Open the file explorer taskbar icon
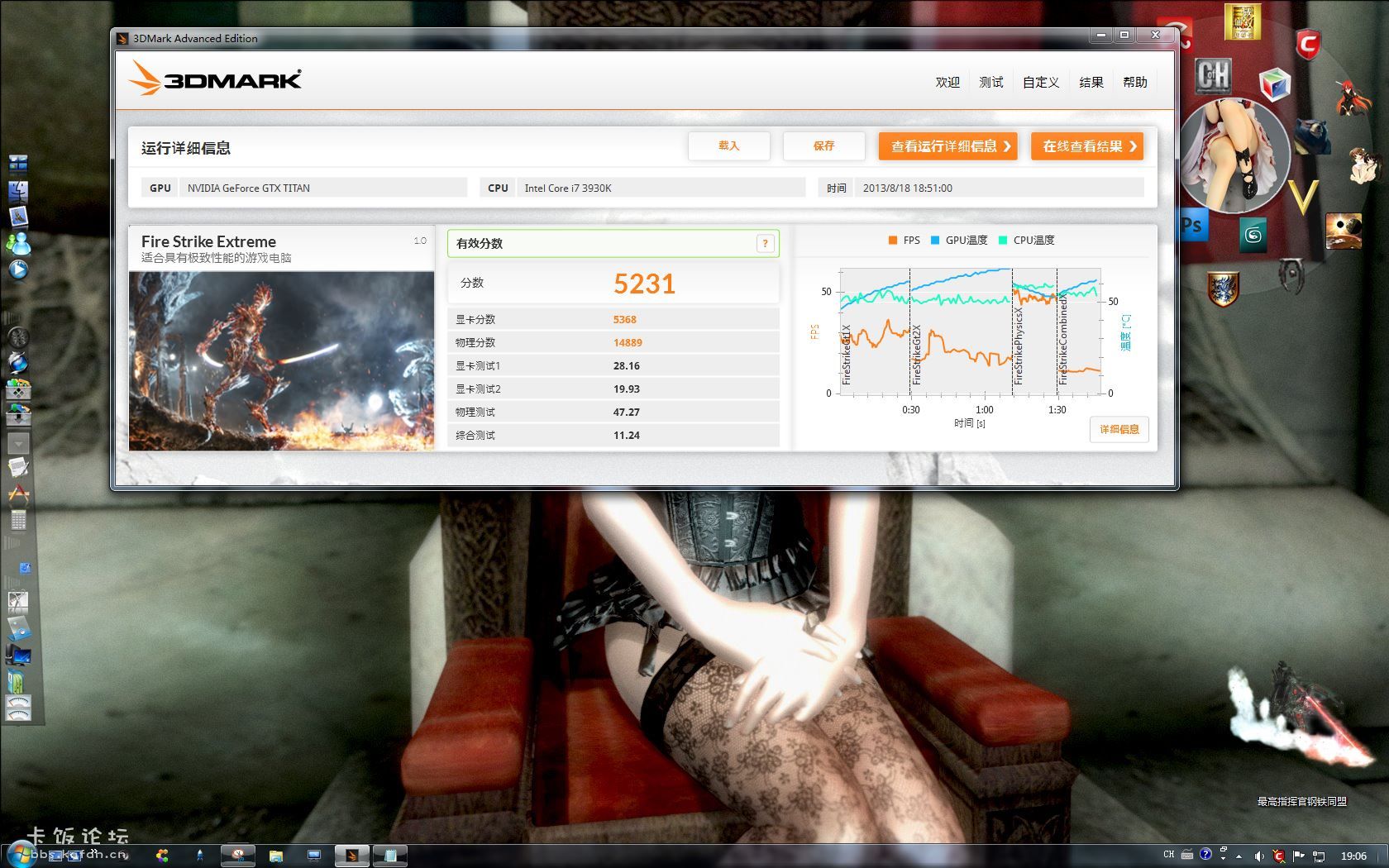The width and height of the screenshot is (1389, 868). pyautogui.click(x=276, y=856)
